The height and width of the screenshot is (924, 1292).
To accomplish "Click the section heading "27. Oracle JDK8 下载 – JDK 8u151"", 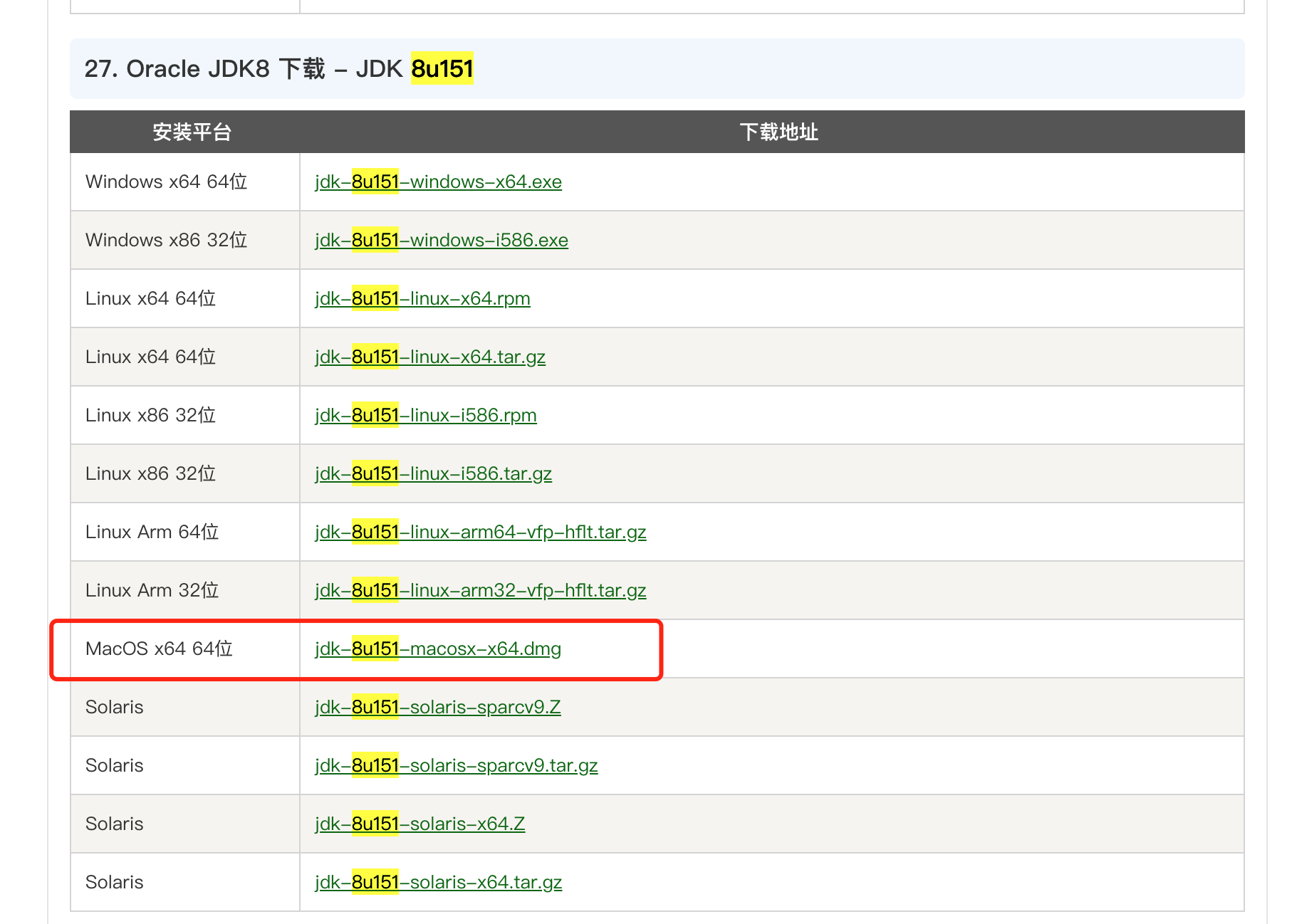I will coord(279,69).
